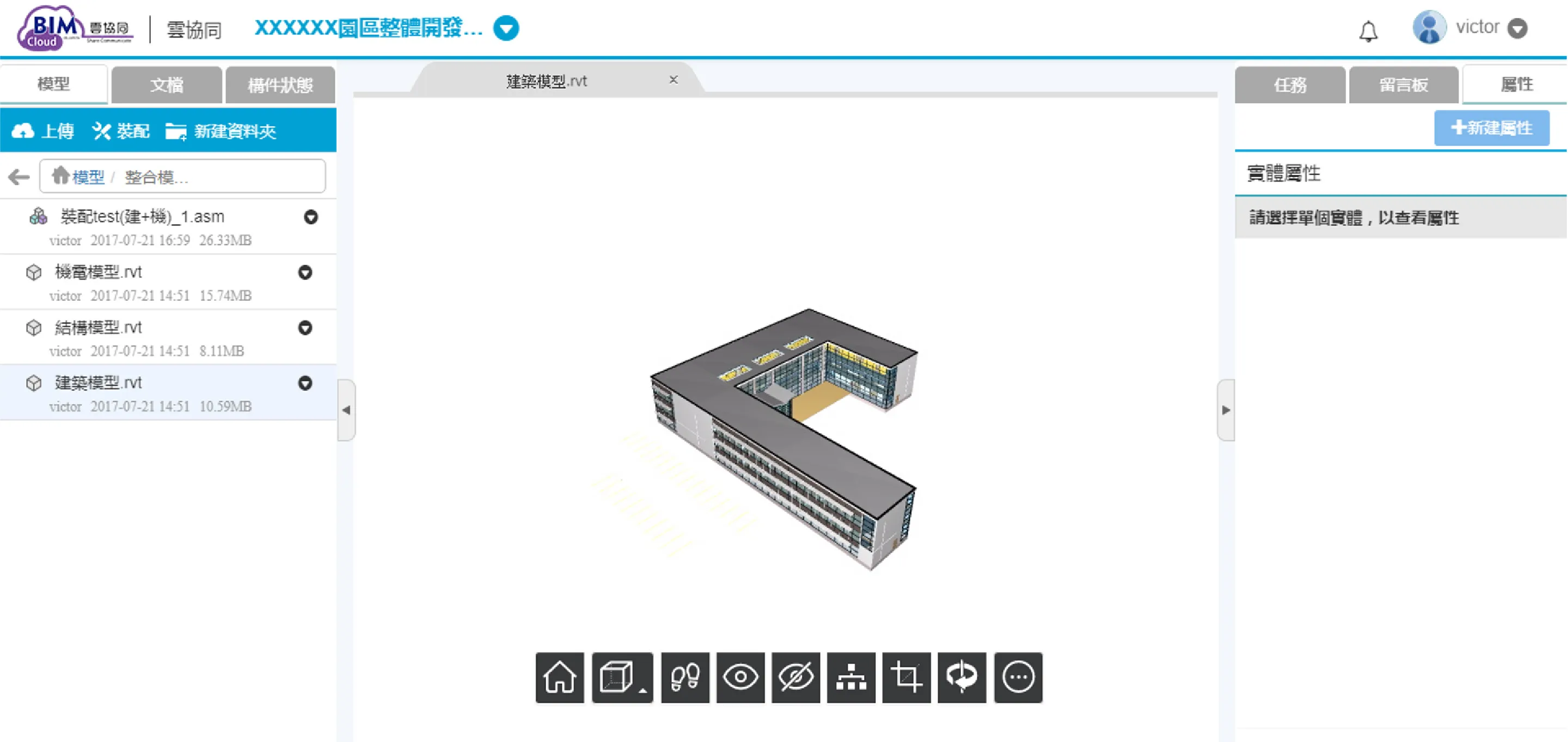
Task: Close the 建築模型.rvt viewer tab
Action: point(673,80)
